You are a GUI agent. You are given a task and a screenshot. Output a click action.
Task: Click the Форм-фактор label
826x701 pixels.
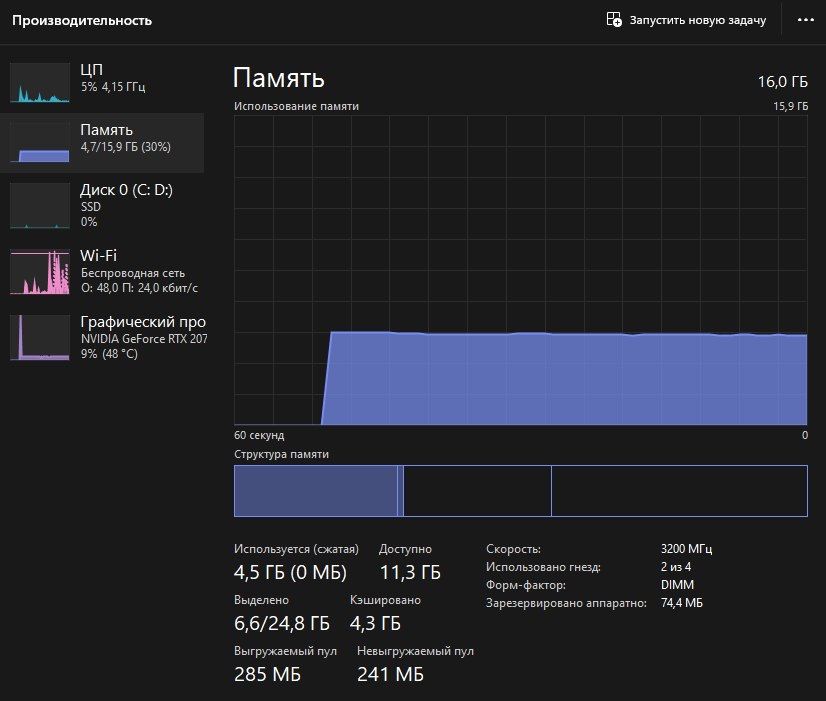526,585
